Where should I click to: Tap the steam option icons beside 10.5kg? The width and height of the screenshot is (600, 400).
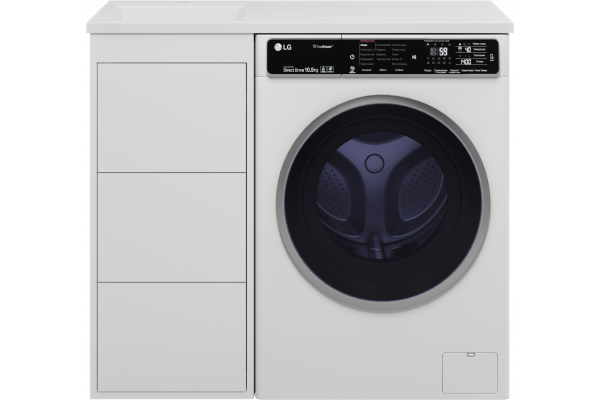click(327, 69)
